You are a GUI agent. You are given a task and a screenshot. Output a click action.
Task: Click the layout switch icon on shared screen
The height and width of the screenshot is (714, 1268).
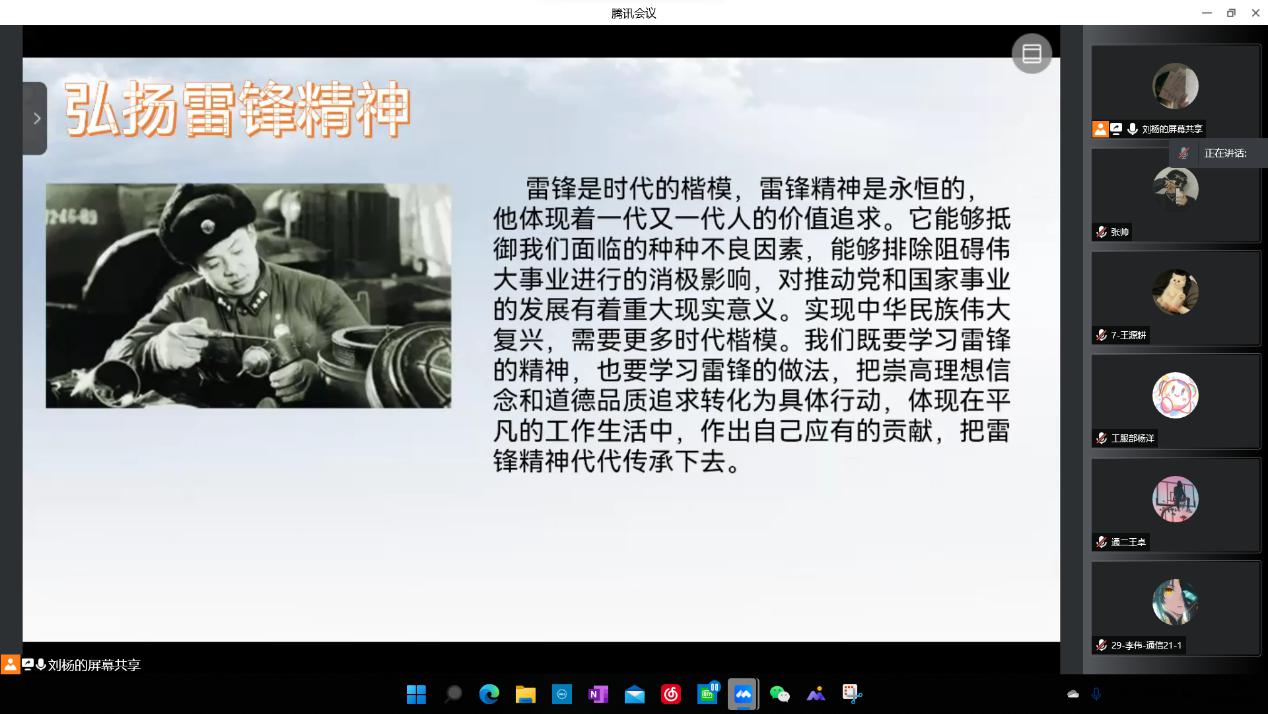[1032, 54]
